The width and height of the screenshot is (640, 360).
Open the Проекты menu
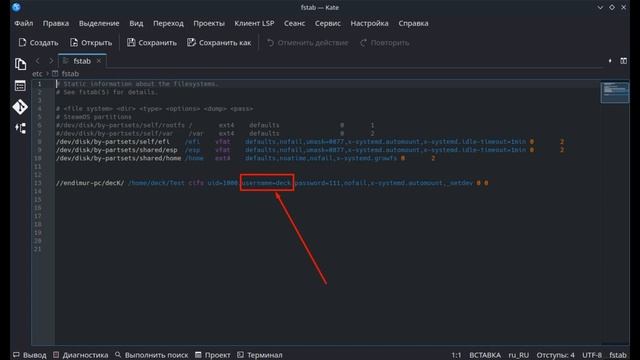coord(209,23)
